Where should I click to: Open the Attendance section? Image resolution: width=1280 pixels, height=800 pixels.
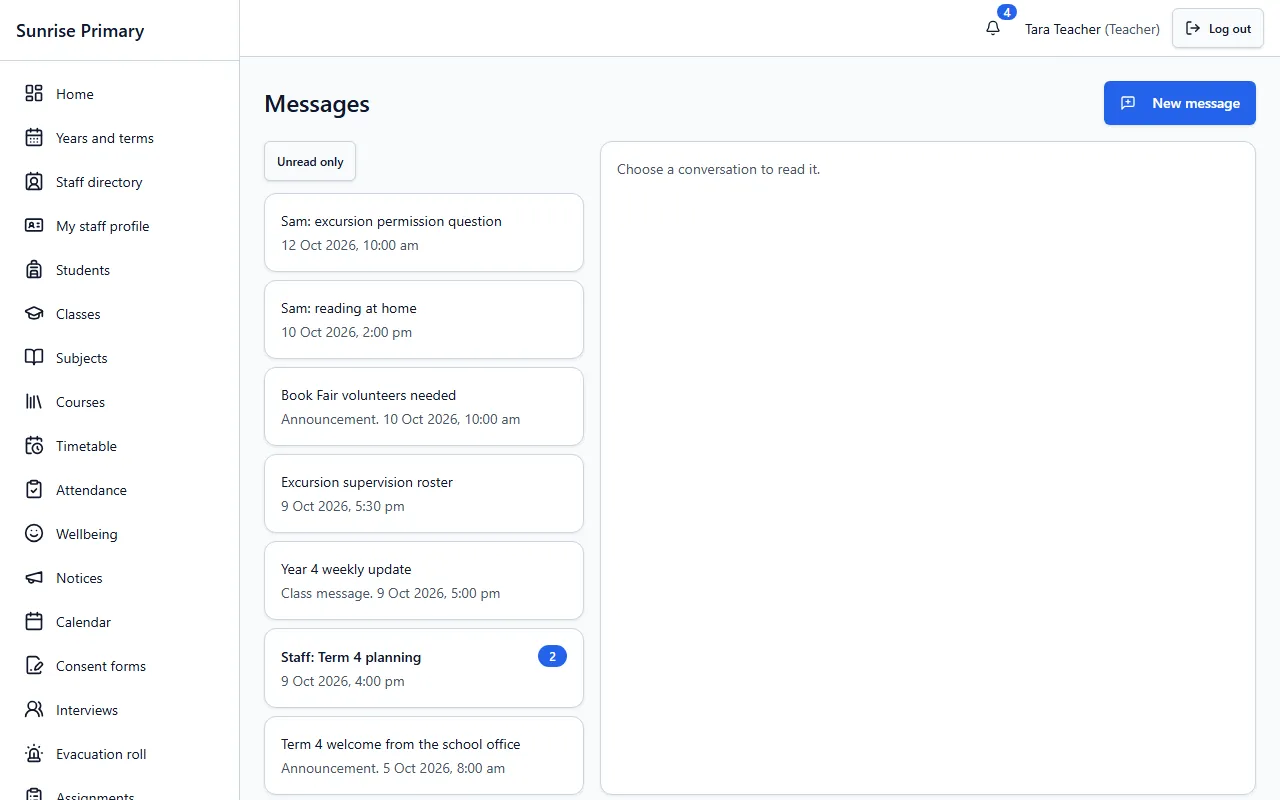tap(119, 490)
